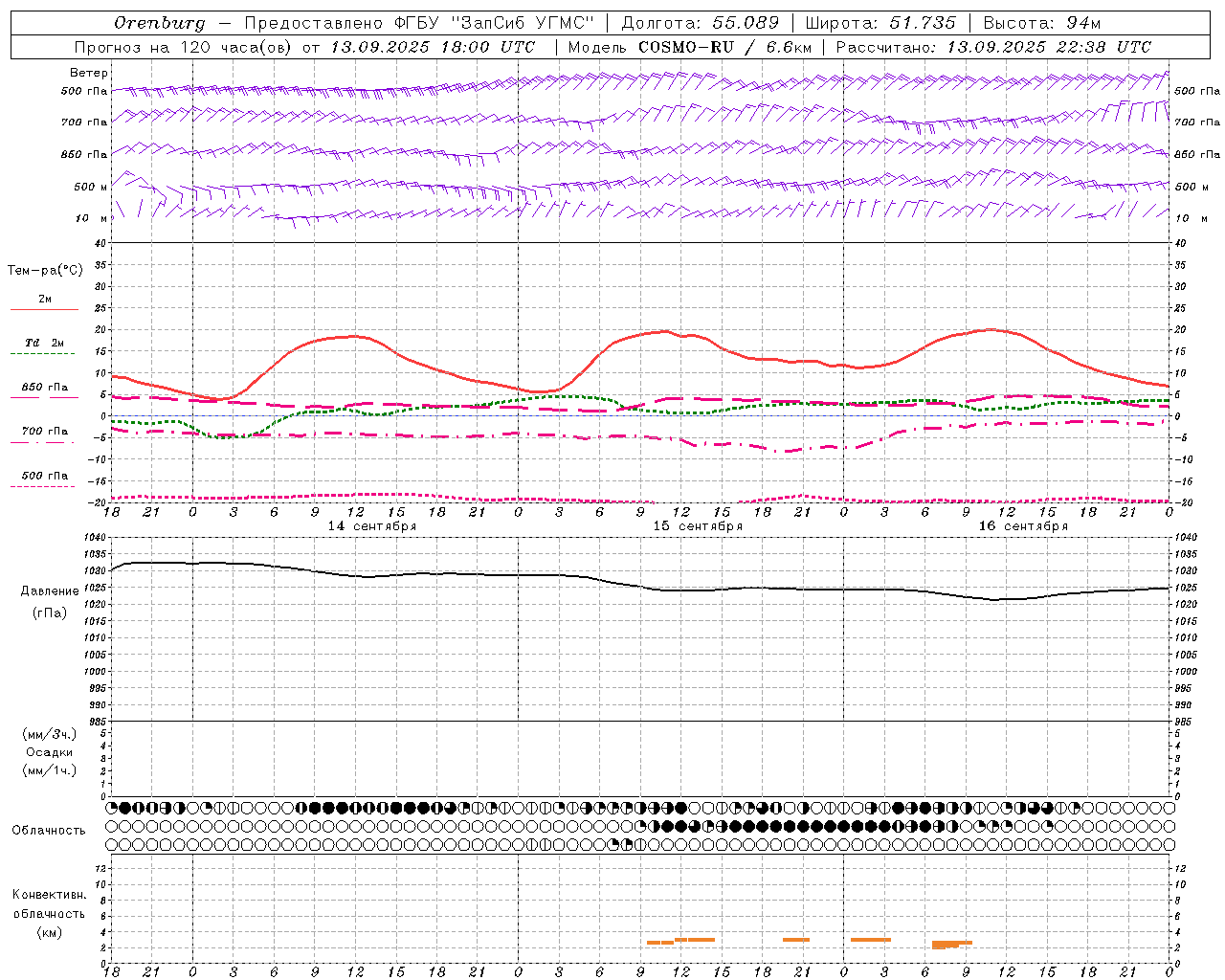Click 'Прогноз на 120 часа(ов)' forecast header text

tap(184, 47)
